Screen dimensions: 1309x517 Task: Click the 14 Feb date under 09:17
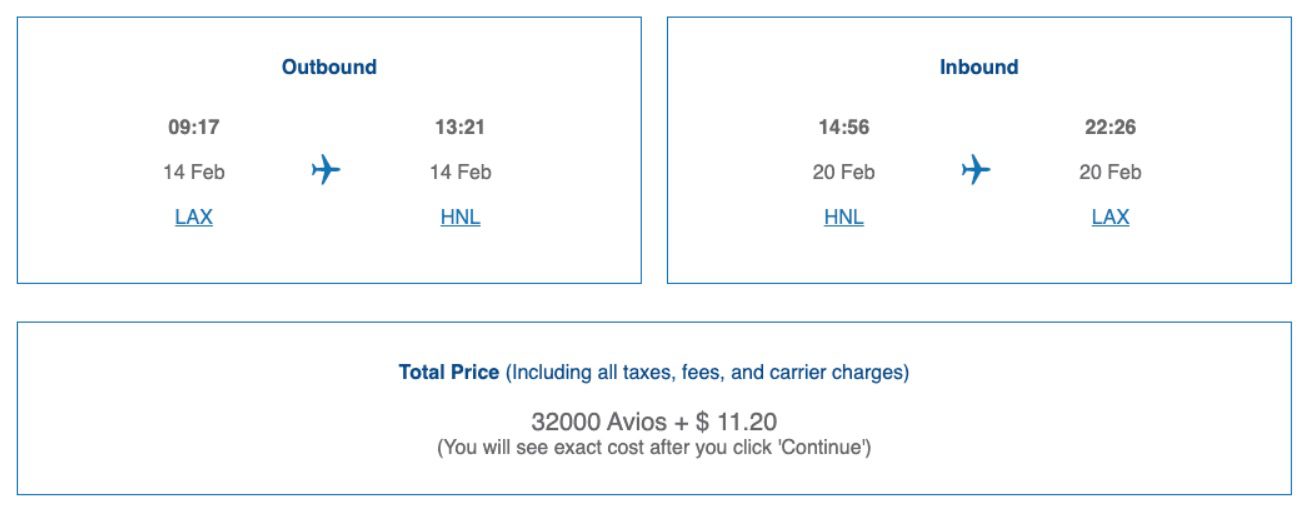pyautogui.click(x=194, y=172)
